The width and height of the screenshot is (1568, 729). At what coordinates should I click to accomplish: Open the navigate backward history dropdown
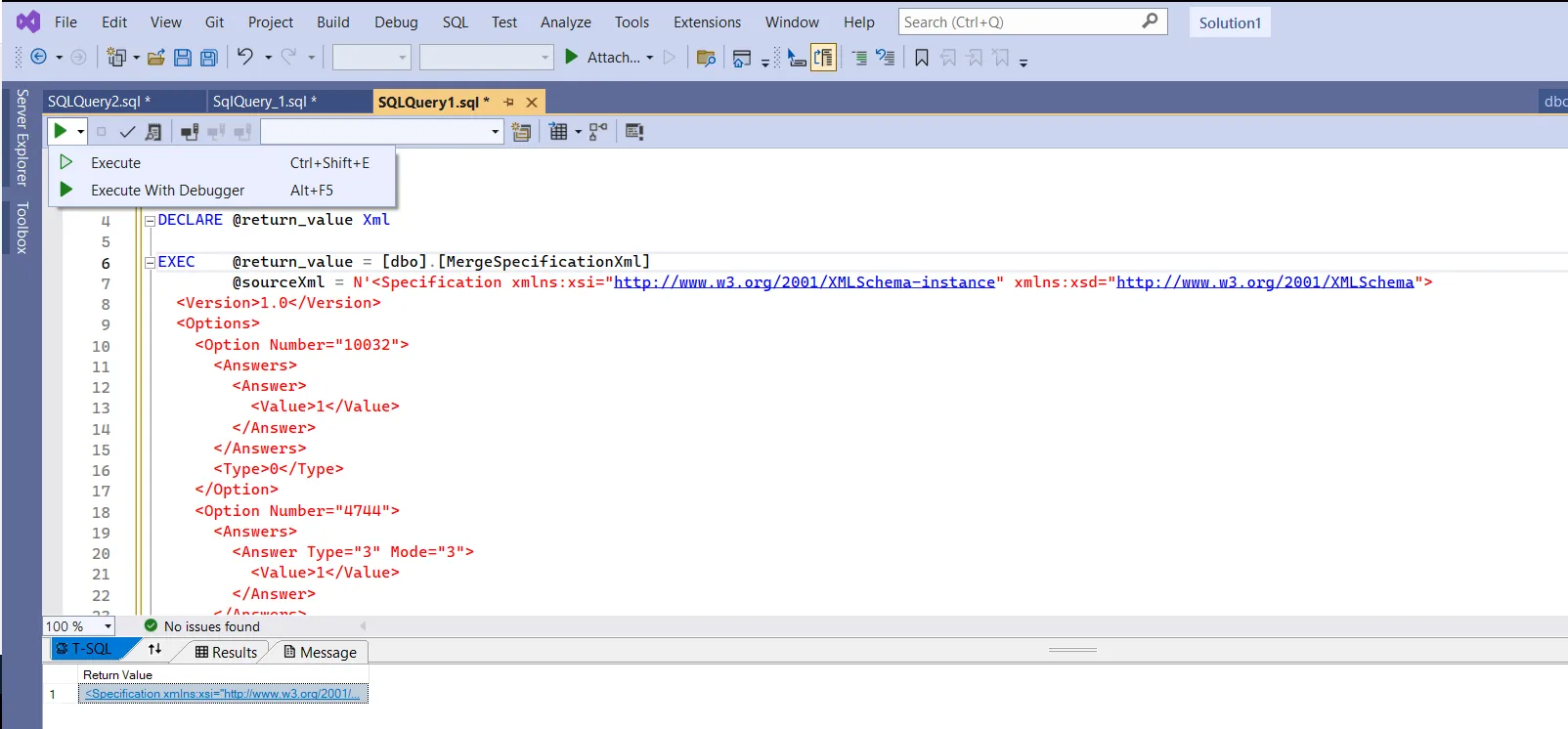59,58
